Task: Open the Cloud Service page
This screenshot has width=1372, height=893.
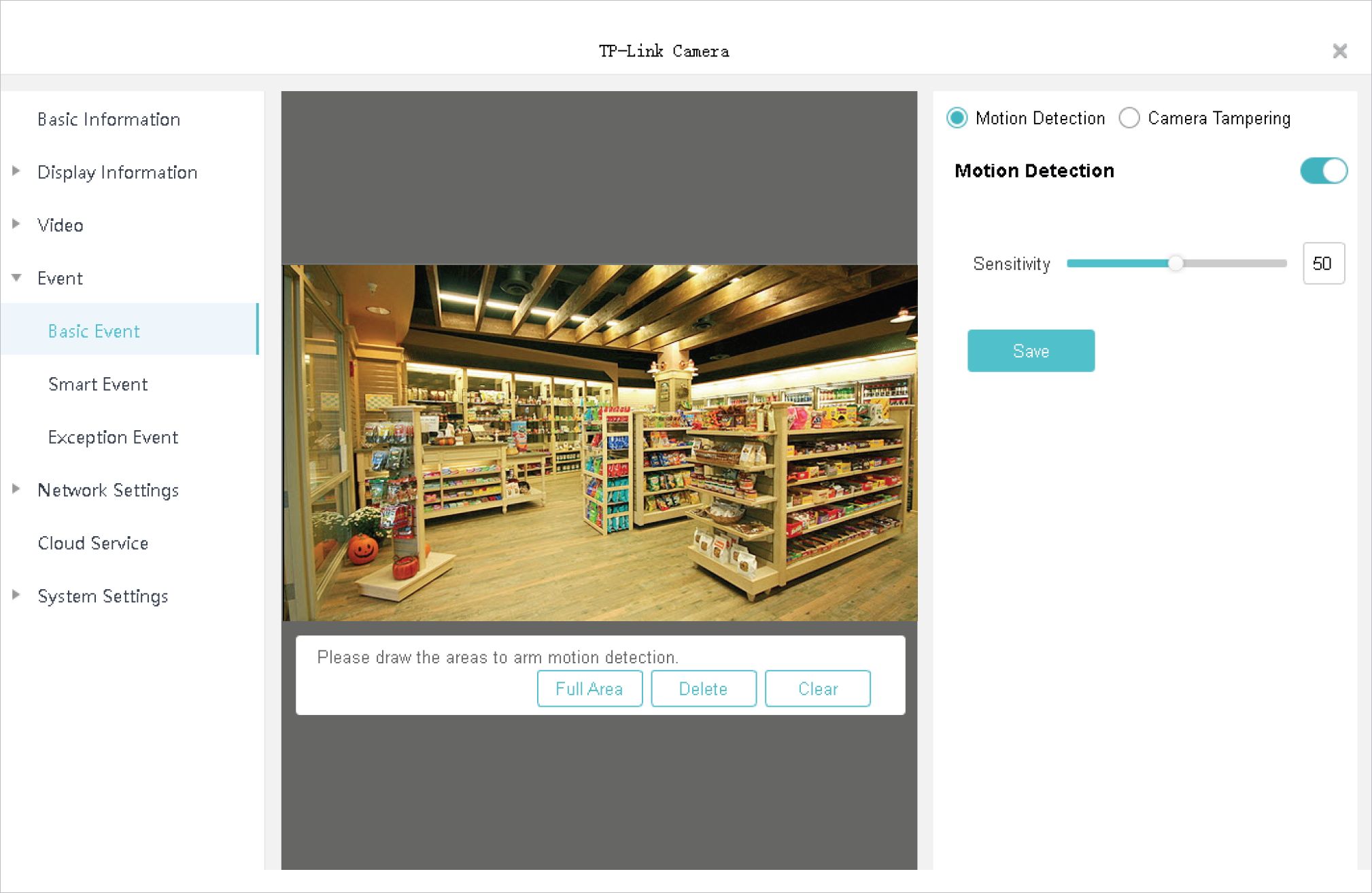Action: coord(93,544)
